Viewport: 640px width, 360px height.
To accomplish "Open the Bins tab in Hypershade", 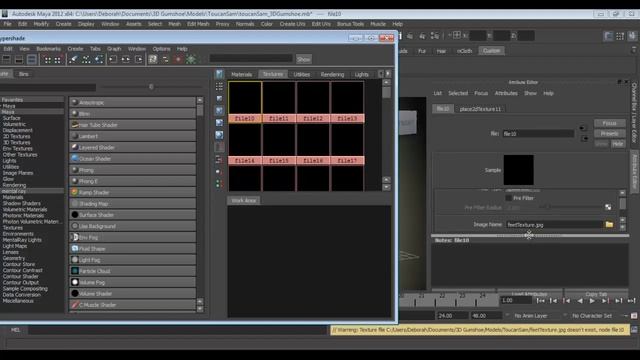I will click(x=24, y=74).
